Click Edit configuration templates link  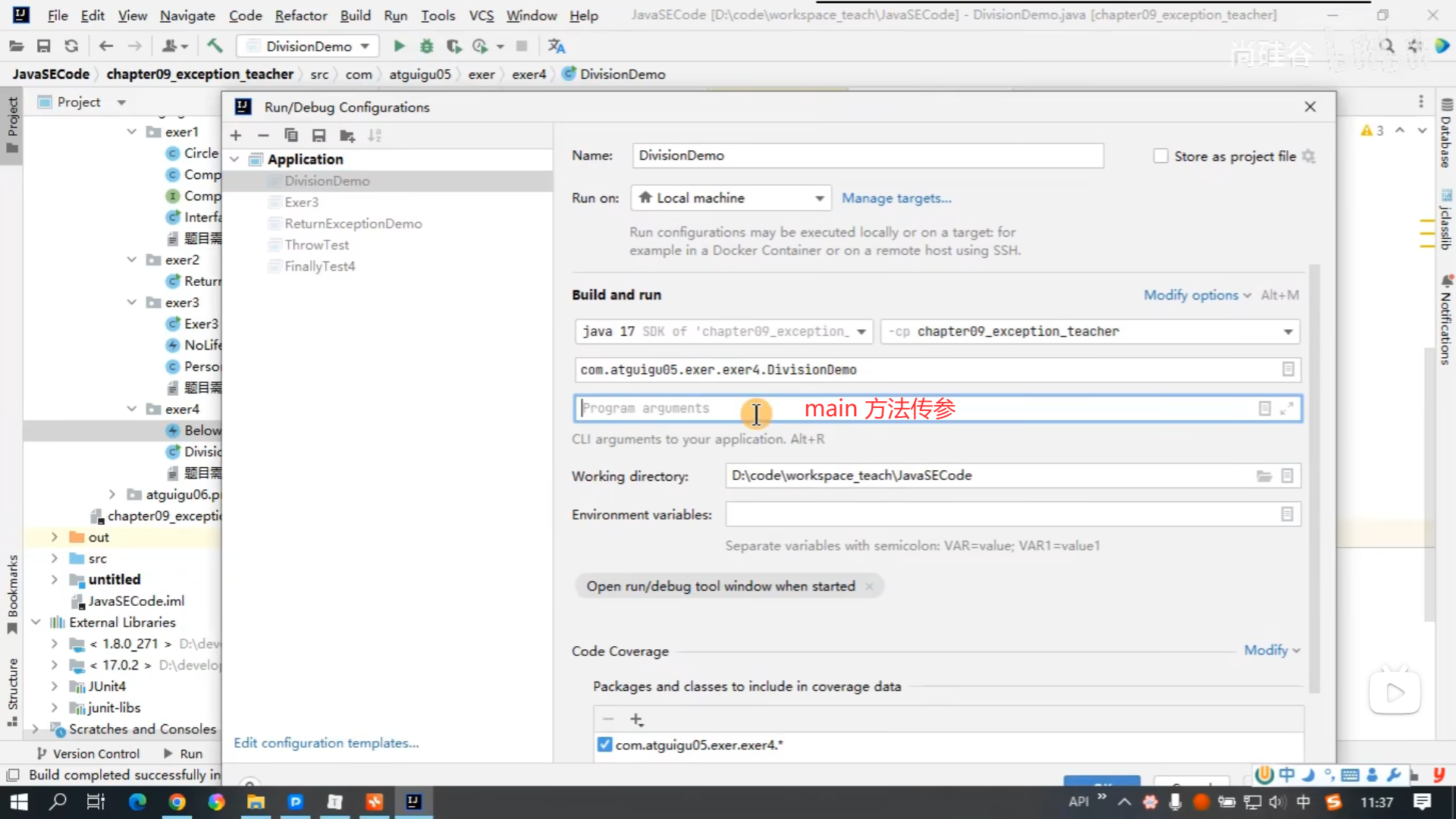point(326,743)
